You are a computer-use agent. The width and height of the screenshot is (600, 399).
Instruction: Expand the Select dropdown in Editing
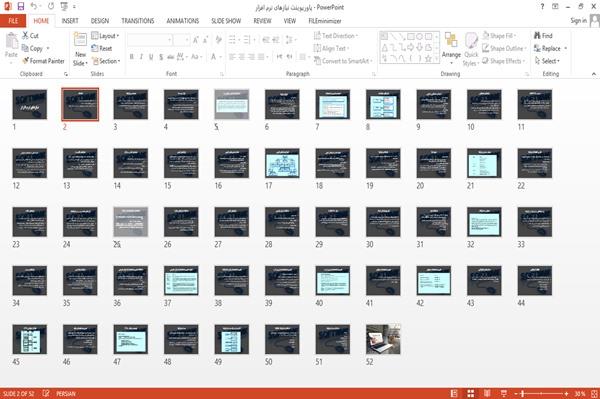(547, 61)
